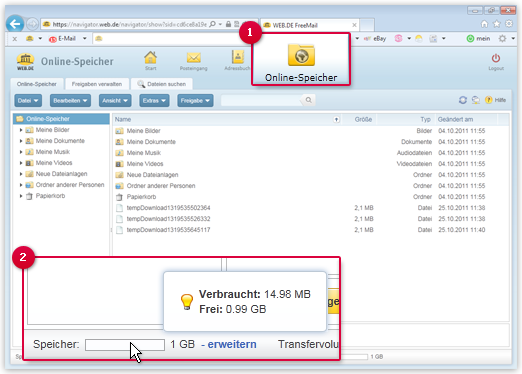Image resolution: width=522 pixels, height=374 pixels.
Task: Click the Größe column header
Action: click(363, 119)
